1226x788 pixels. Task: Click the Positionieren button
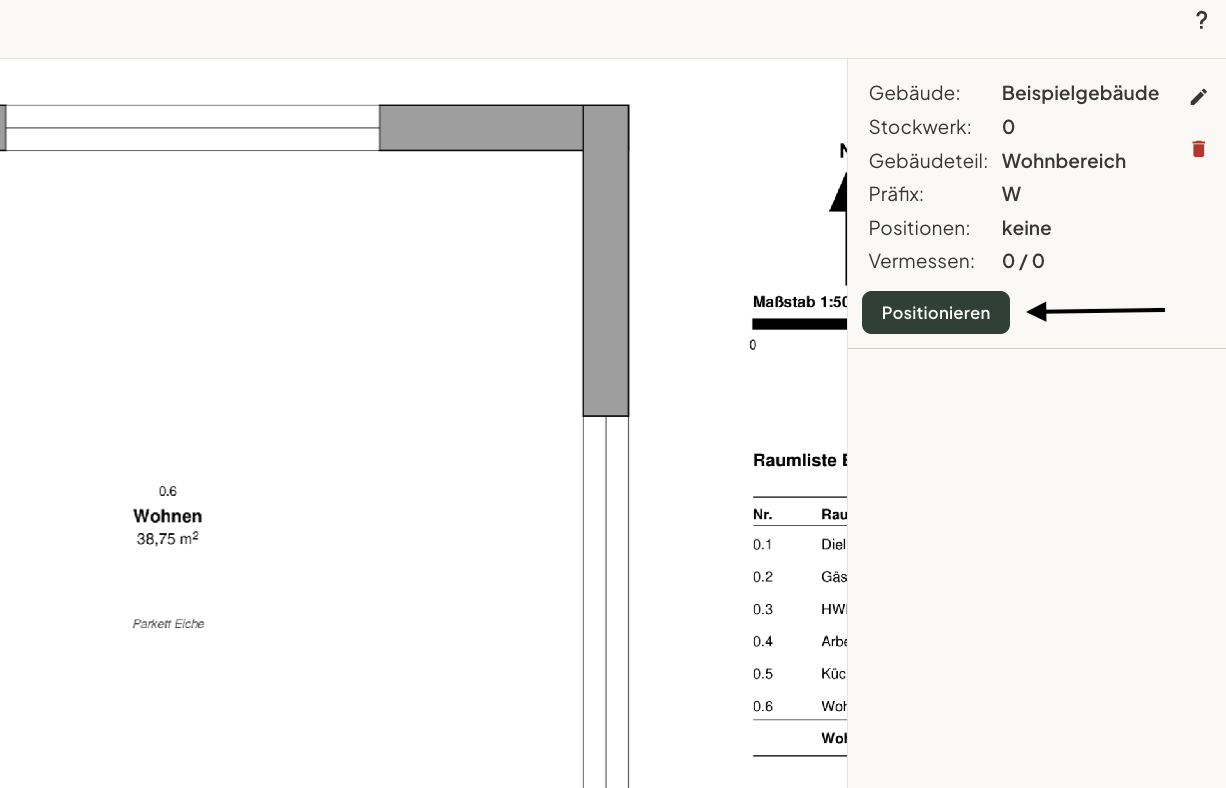pyautogui.click(x=936, y=313)
